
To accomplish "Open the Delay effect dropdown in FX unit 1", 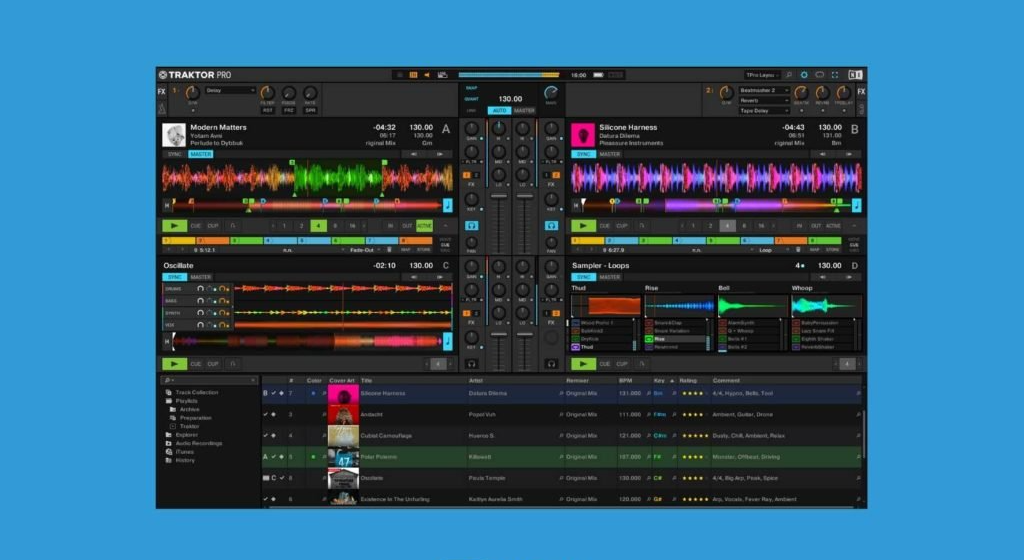I will (x=230, y=90).
